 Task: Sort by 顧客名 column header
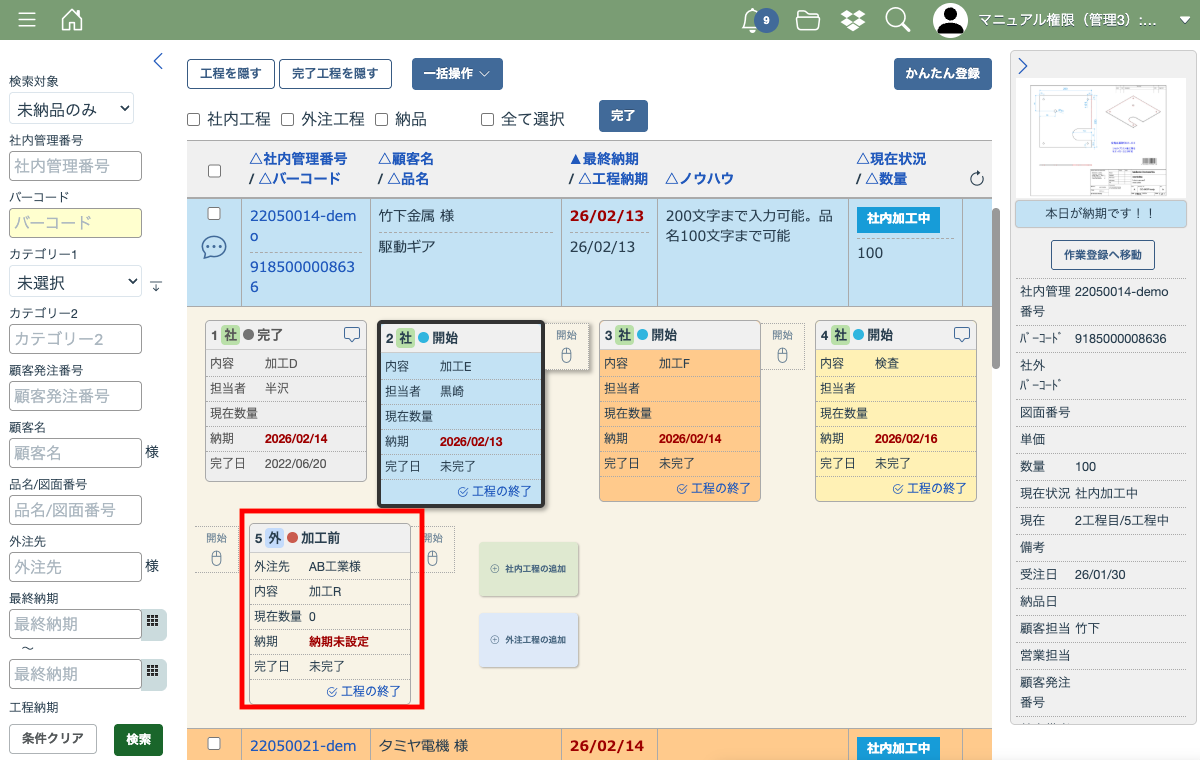406,159
